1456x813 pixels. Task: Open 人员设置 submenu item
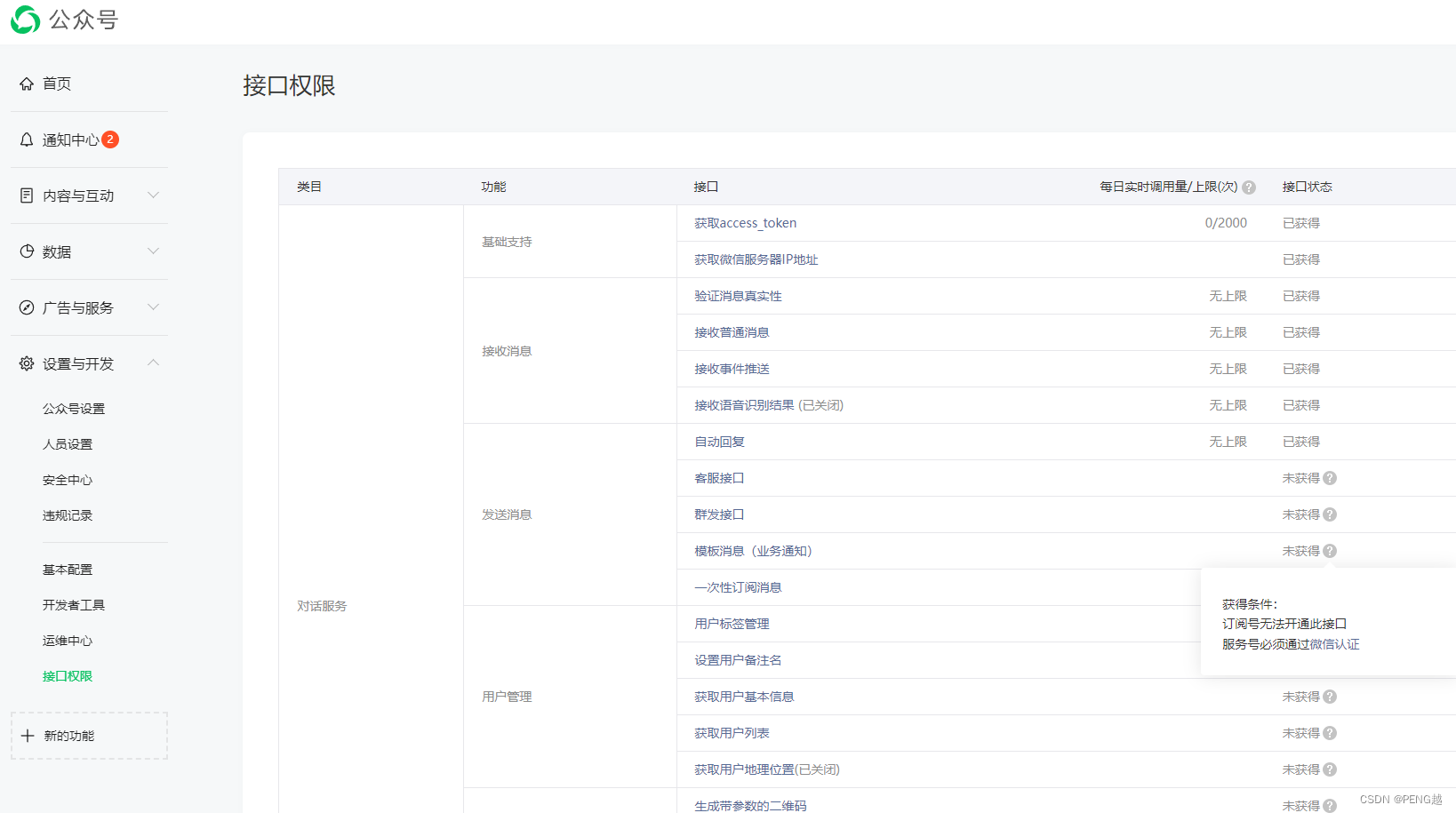point(68,444)
